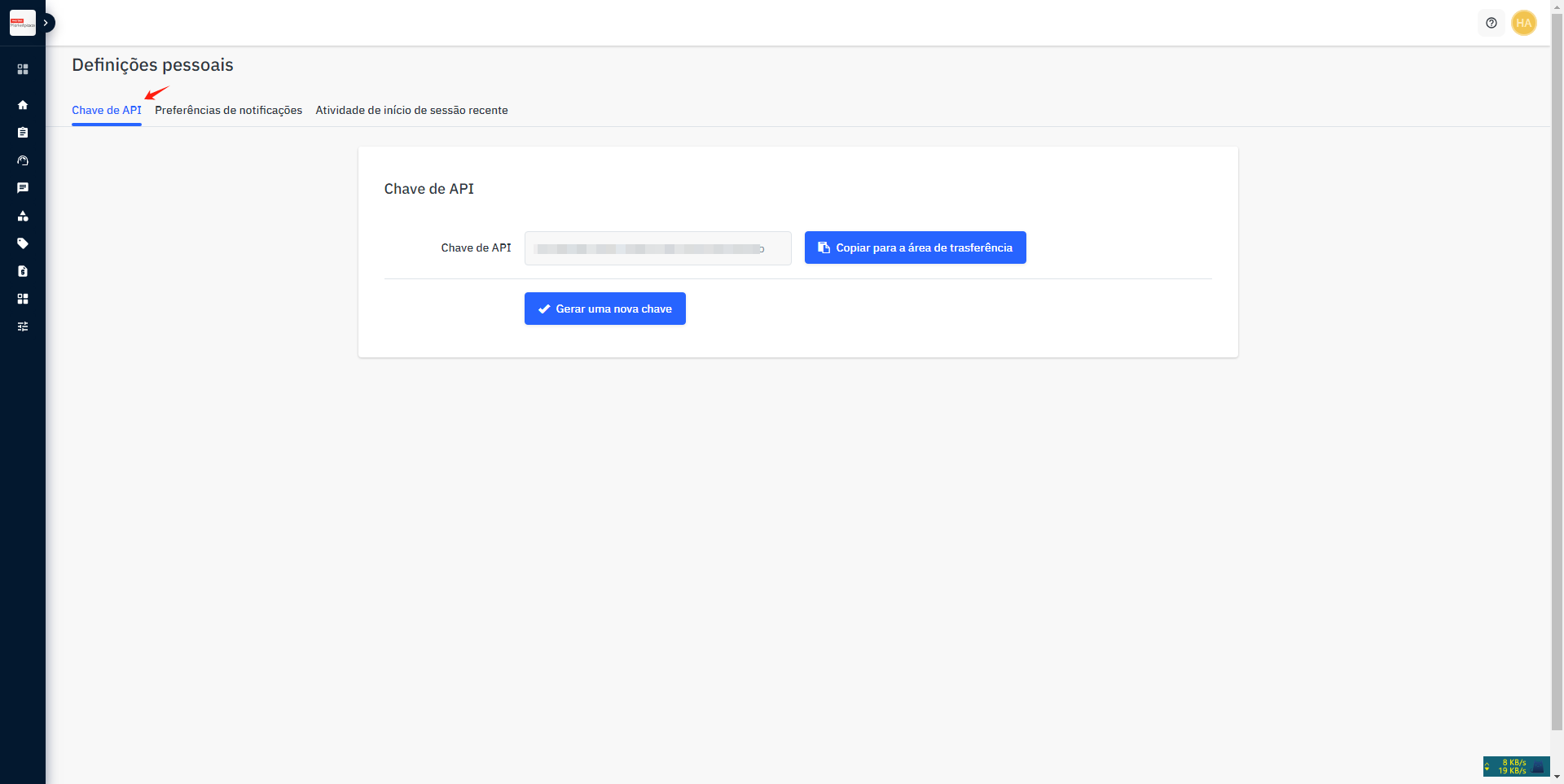1564x784 pixels.
Task: Open the dollar invoice icon in the sidebar
Action: pyautogui.click(x=23, y=271)
